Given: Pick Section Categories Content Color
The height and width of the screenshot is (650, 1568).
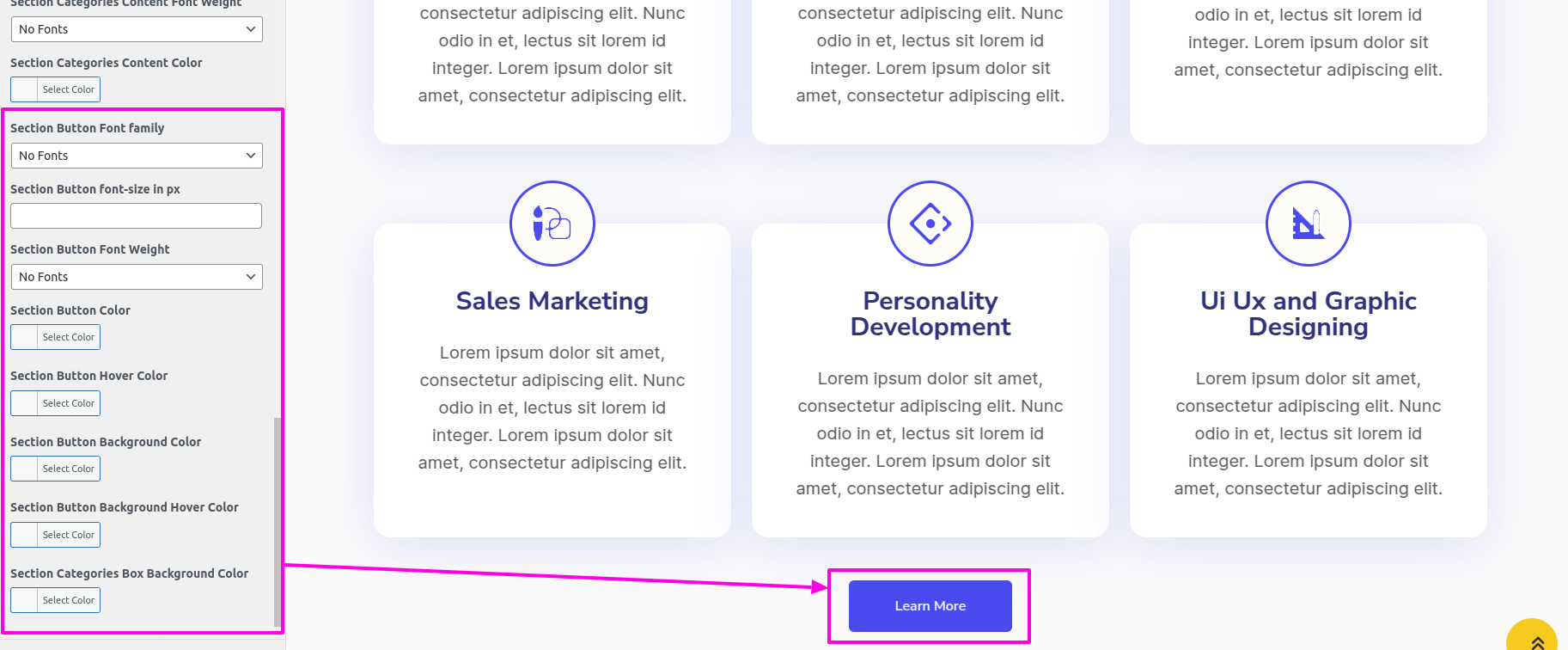Looking at the screenshot, I should (x=56, y=89).
